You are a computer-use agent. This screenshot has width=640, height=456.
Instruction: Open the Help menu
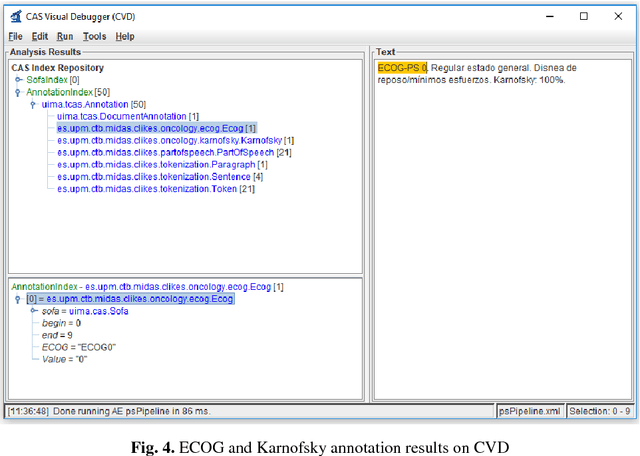point(124,36)
